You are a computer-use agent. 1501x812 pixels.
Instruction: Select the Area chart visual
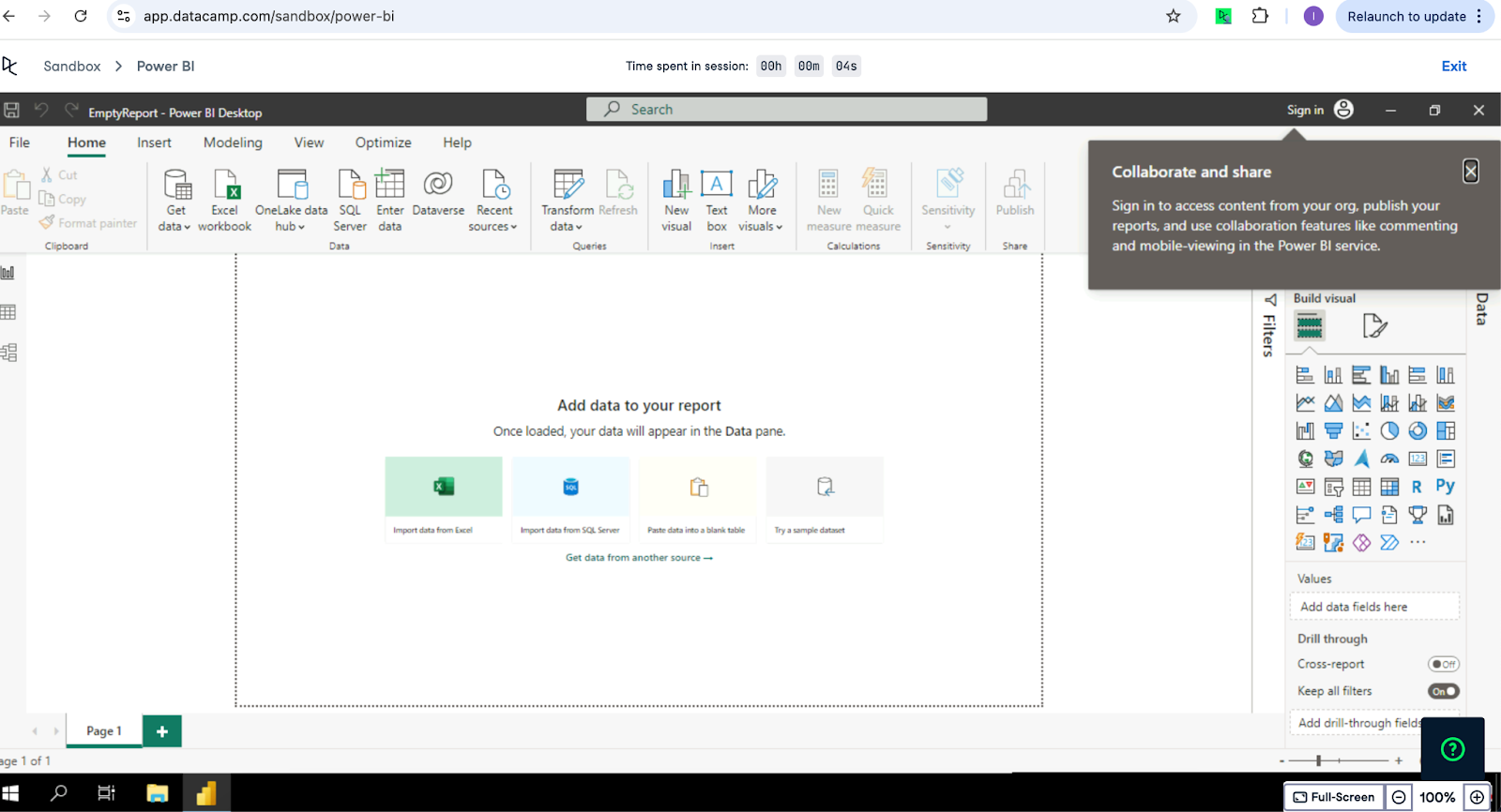[x=1333, y=403]
